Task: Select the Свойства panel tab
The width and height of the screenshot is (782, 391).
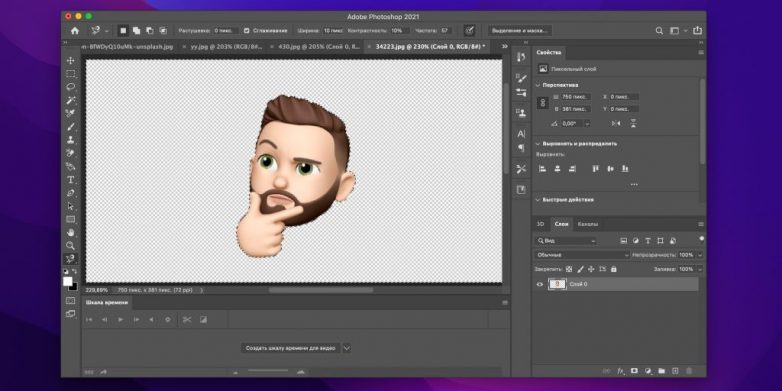Action: point(549,52)
